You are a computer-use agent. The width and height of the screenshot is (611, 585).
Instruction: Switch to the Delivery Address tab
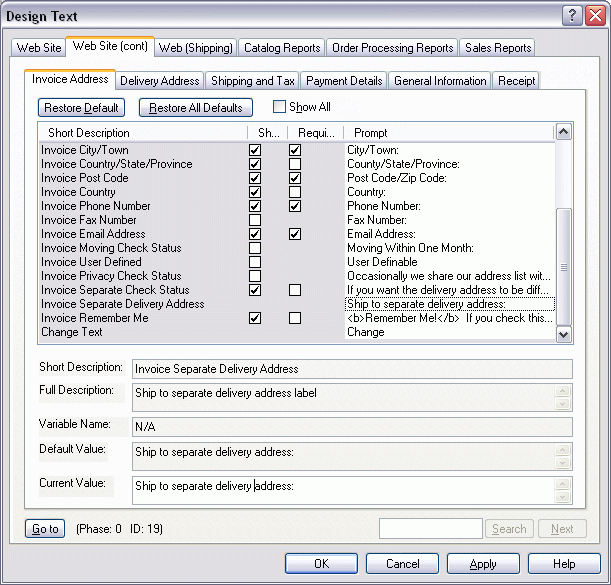(x=160, y=81)
